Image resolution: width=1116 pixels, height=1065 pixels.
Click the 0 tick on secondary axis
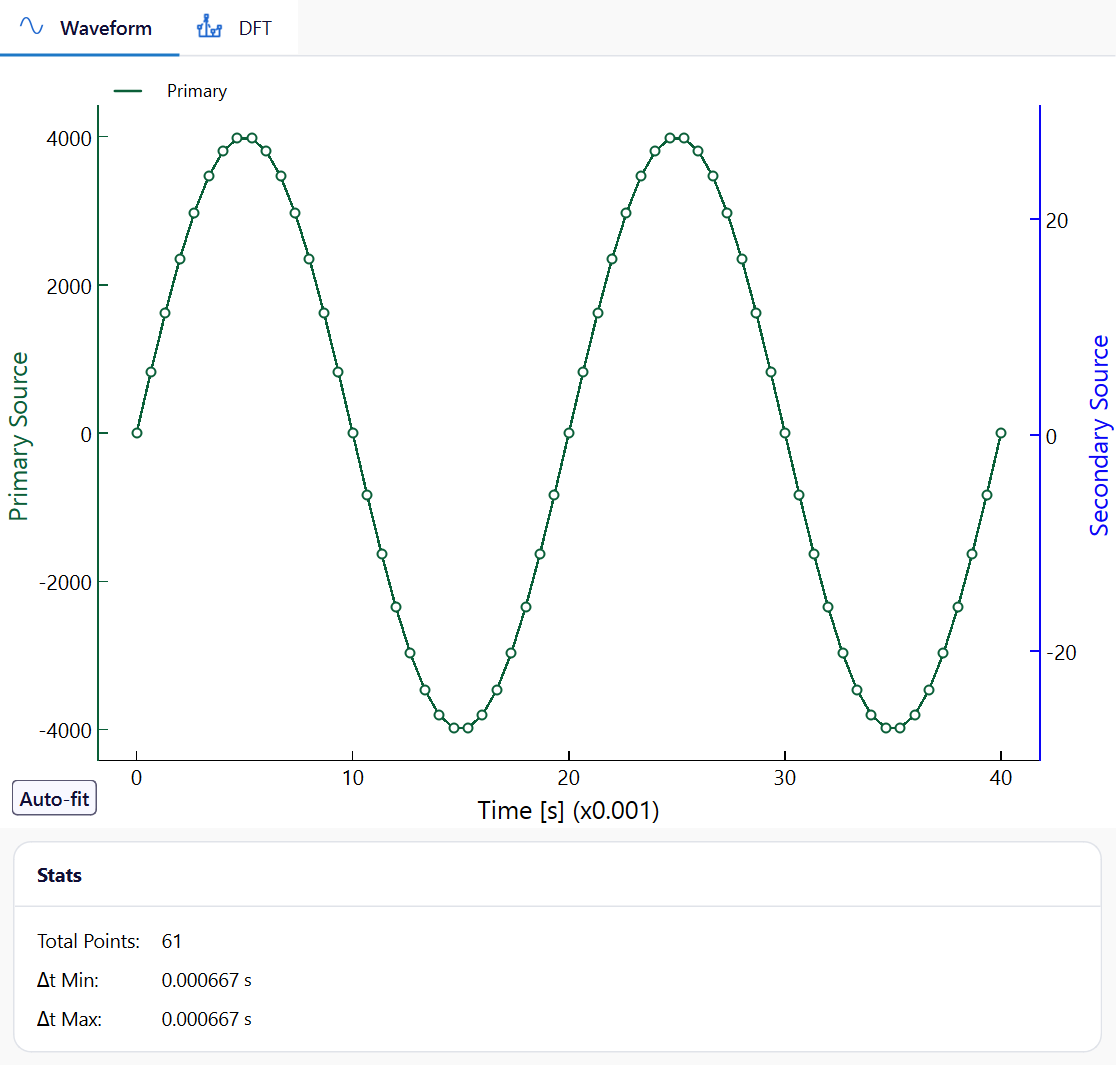1051,436
